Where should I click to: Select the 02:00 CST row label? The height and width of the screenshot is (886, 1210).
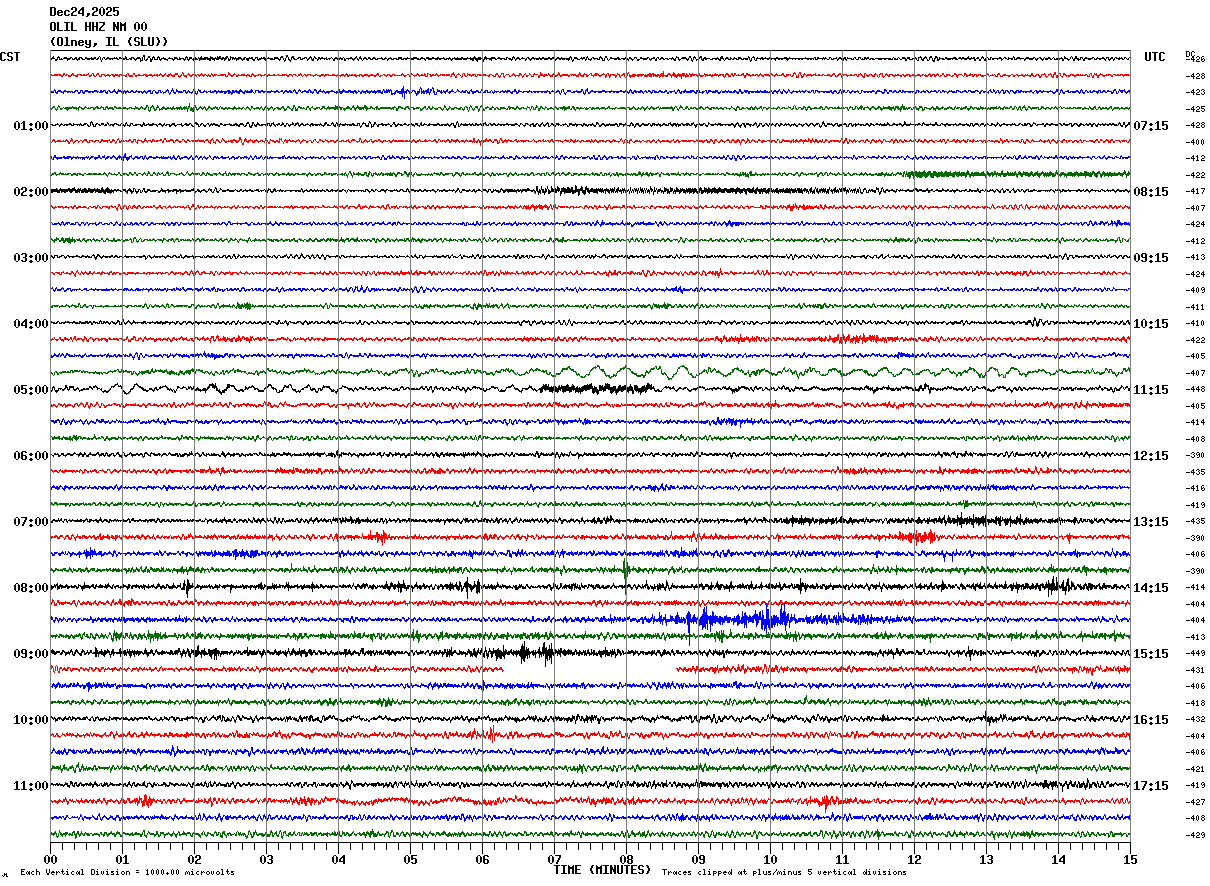click(31, 192)
